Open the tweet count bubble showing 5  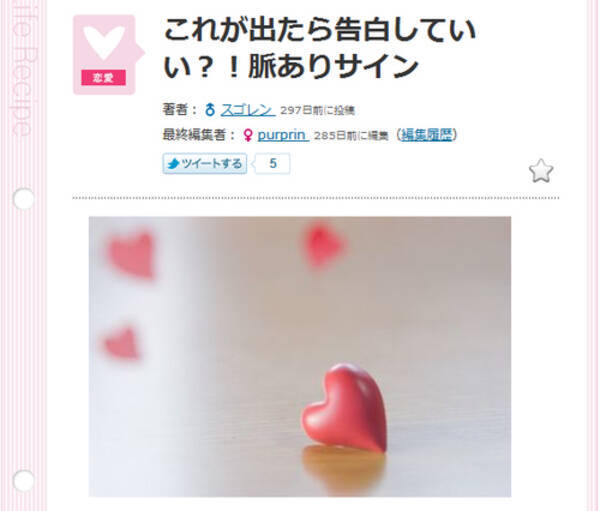(272, 164)
